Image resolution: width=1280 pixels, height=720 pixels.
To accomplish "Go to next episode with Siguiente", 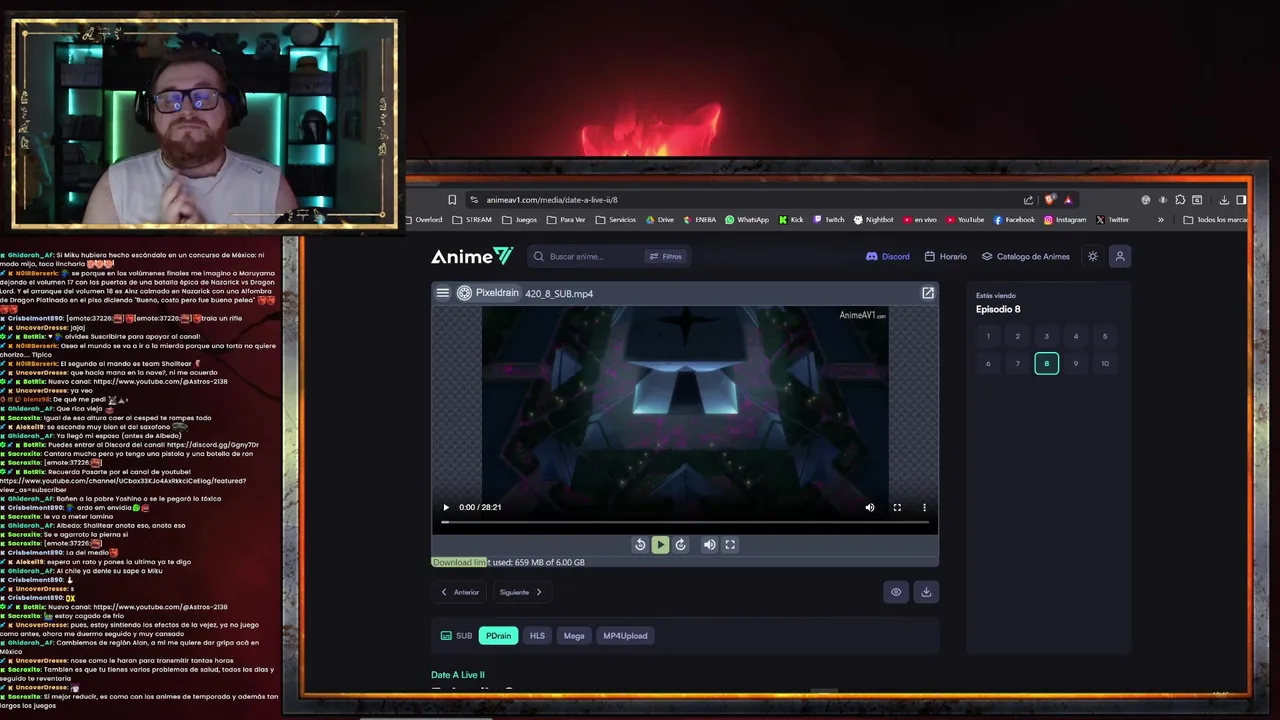I will (x=521, y=592).
